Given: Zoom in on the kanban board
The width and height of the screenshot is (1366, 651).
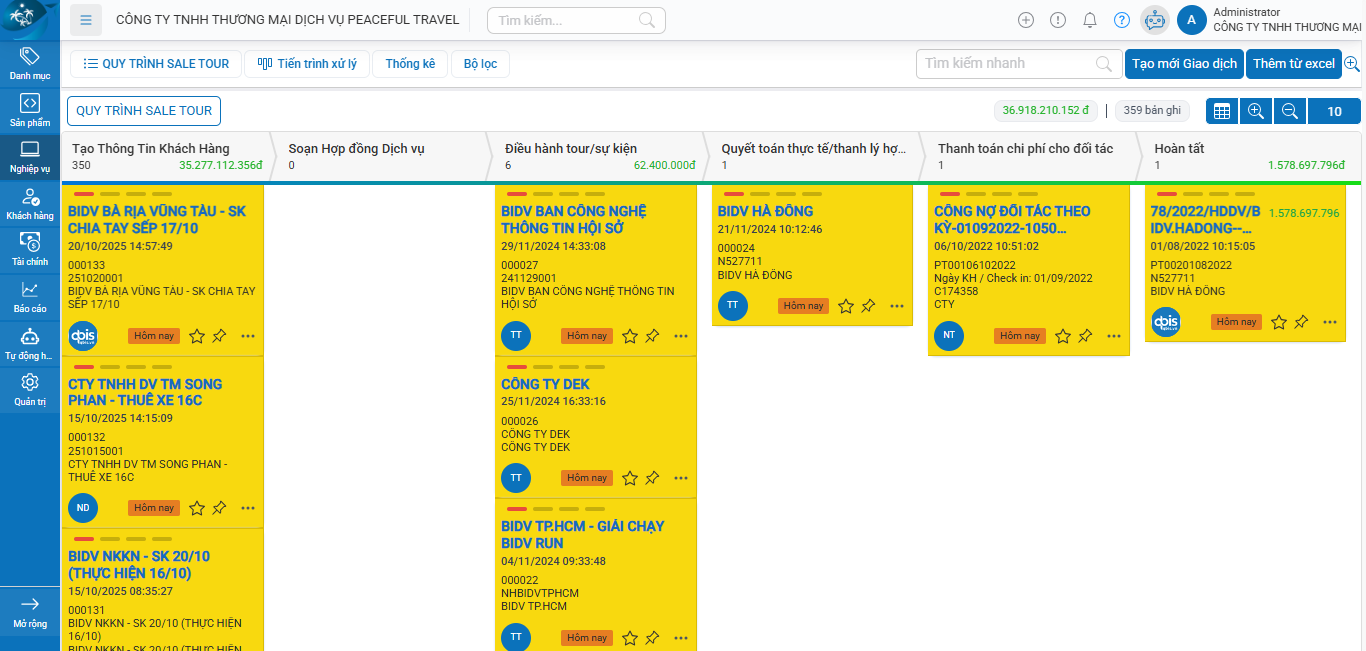Looking at the screenshot, I should coord(1256,111).
